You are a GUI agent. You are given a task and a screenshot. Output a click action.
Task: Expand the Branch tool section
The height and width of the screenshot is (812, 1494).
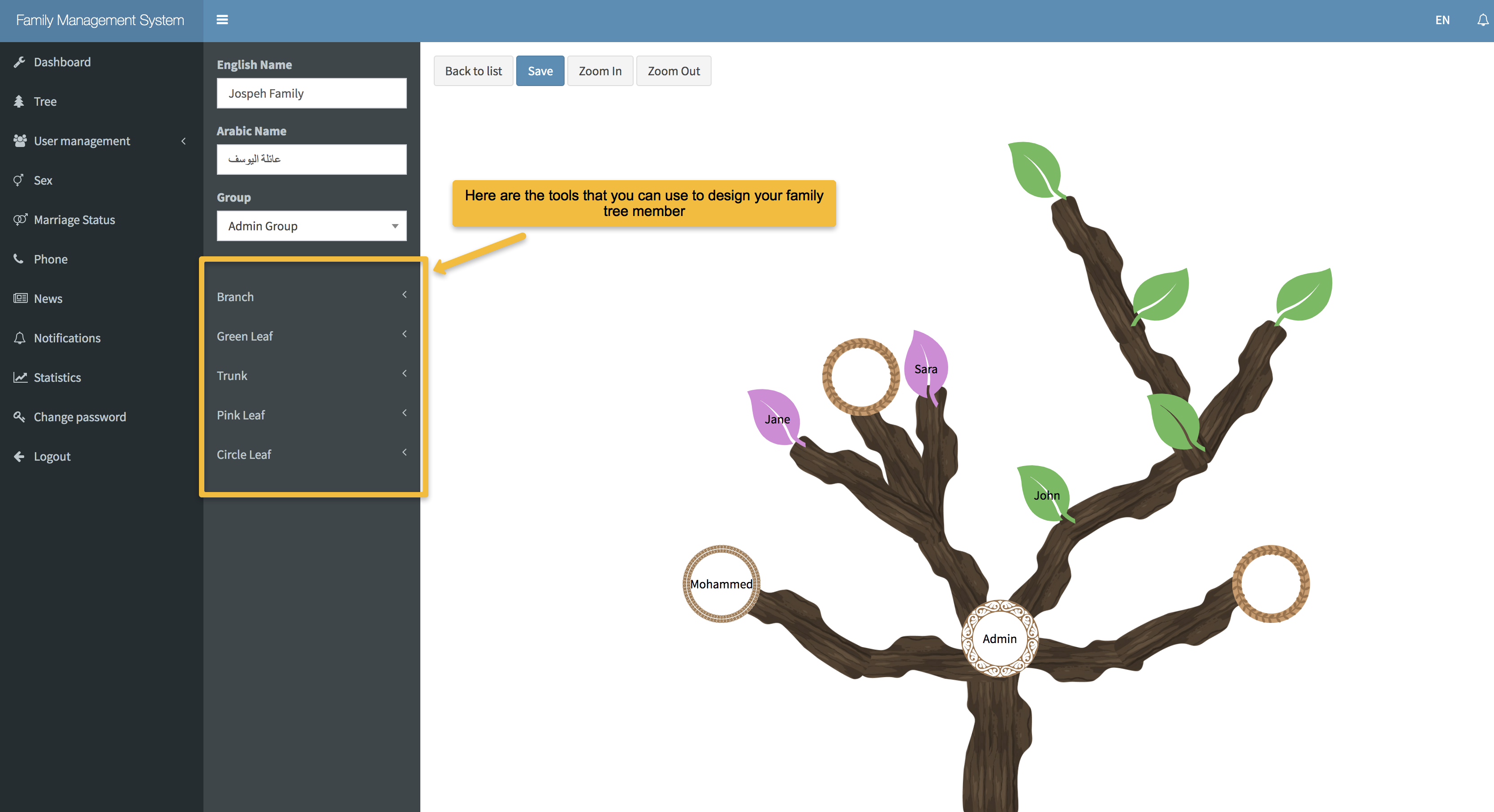click(311, 296)
